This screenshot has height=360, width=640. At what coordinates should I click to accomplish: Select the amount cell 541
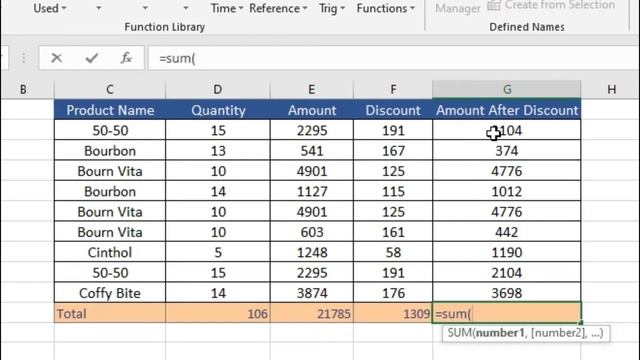coord(311,151)
